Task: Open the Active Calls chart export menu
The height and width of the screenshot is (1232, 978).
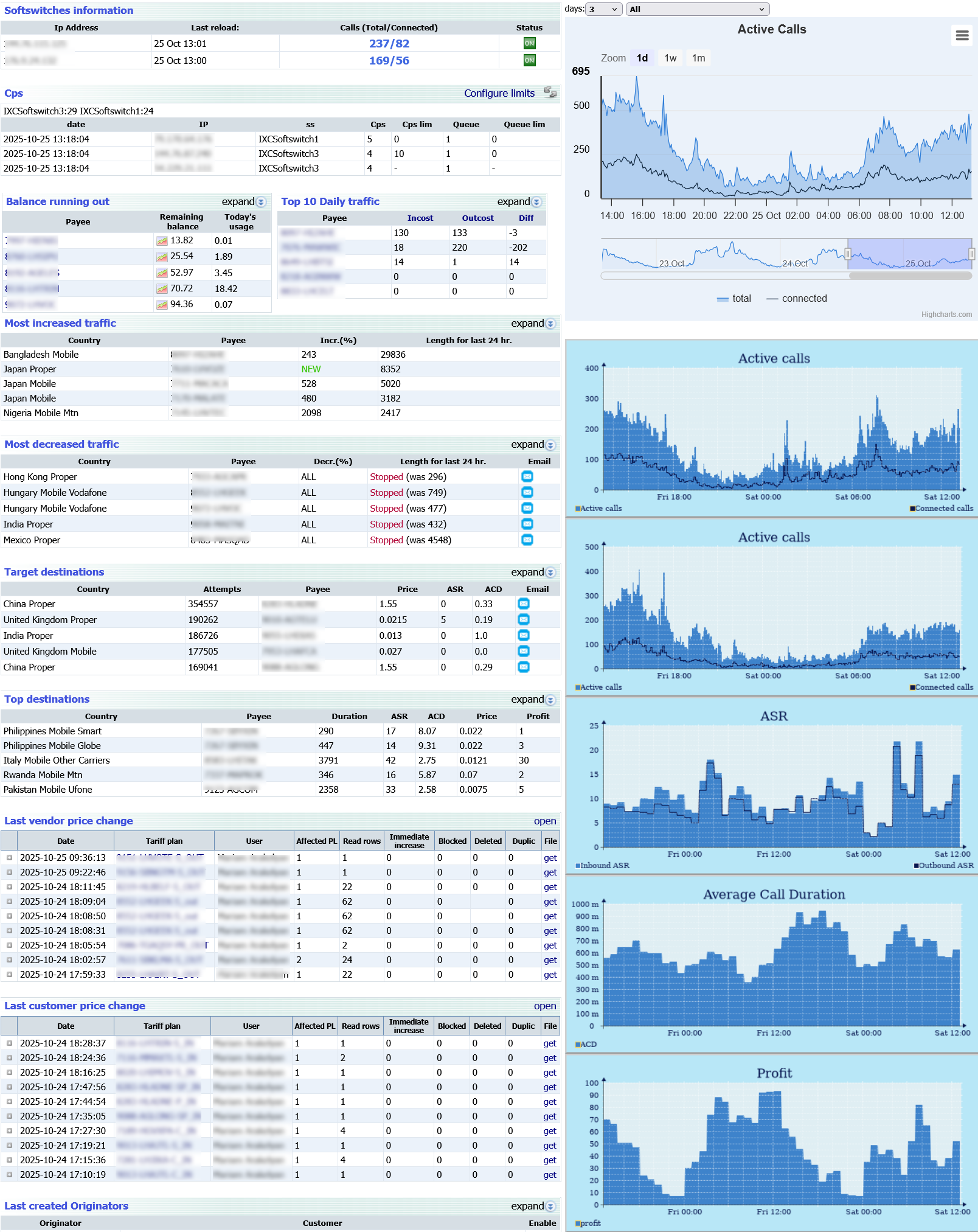Action: tap(962, 36)
